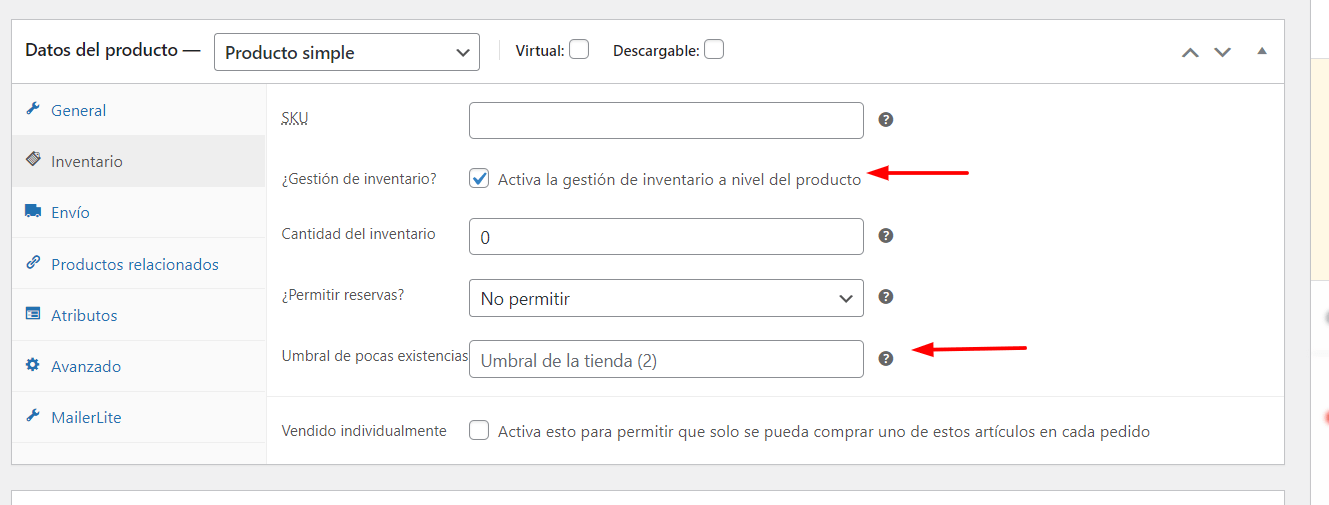
Task: Click the link icon beside Productos relacionados
Action: coord(32,264)
